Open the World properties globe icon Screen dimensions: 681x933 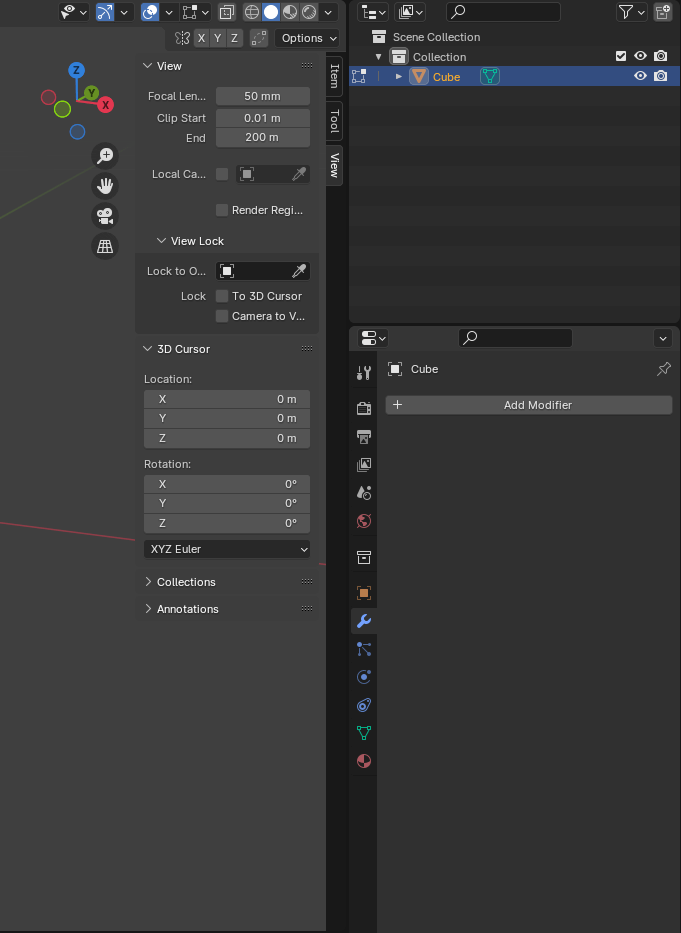364,521
